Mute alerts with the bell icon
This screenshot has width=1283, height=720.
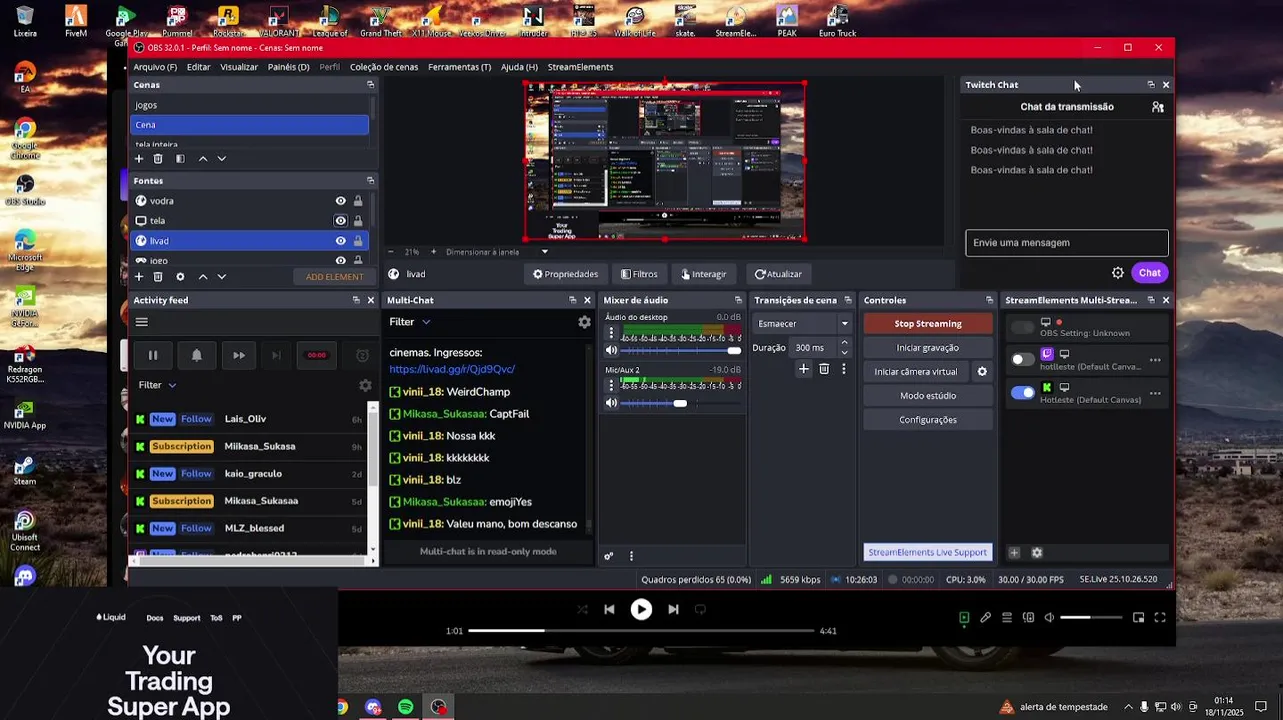(x=196, y=355)
